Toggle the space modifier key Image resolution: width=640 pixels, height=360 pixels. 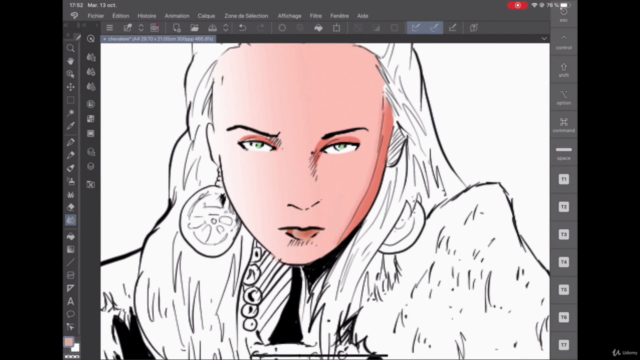pyautogui.click(x=564, y=153)
